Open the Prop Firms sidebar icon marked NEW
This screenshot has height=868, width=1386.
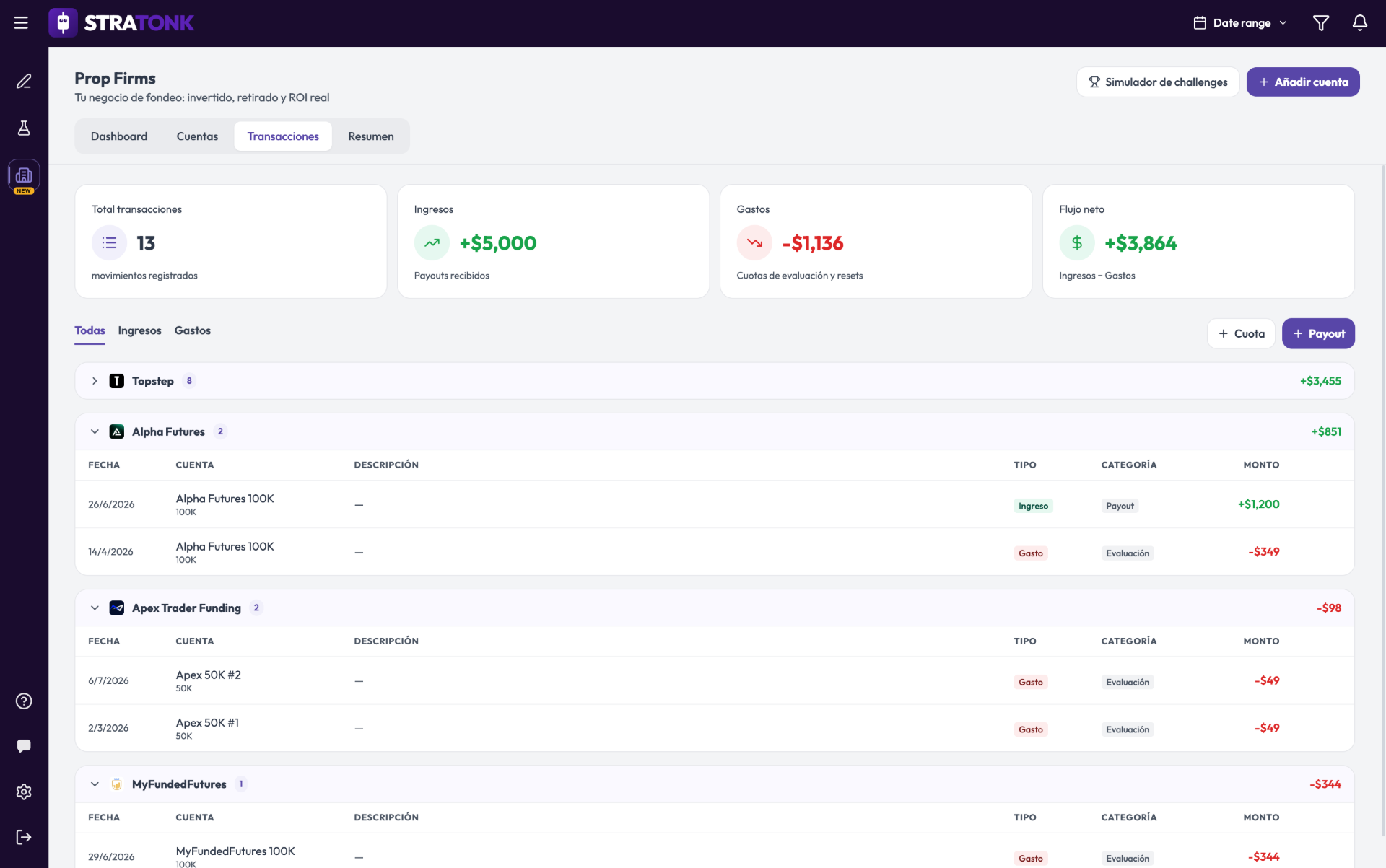click(24, 177)
